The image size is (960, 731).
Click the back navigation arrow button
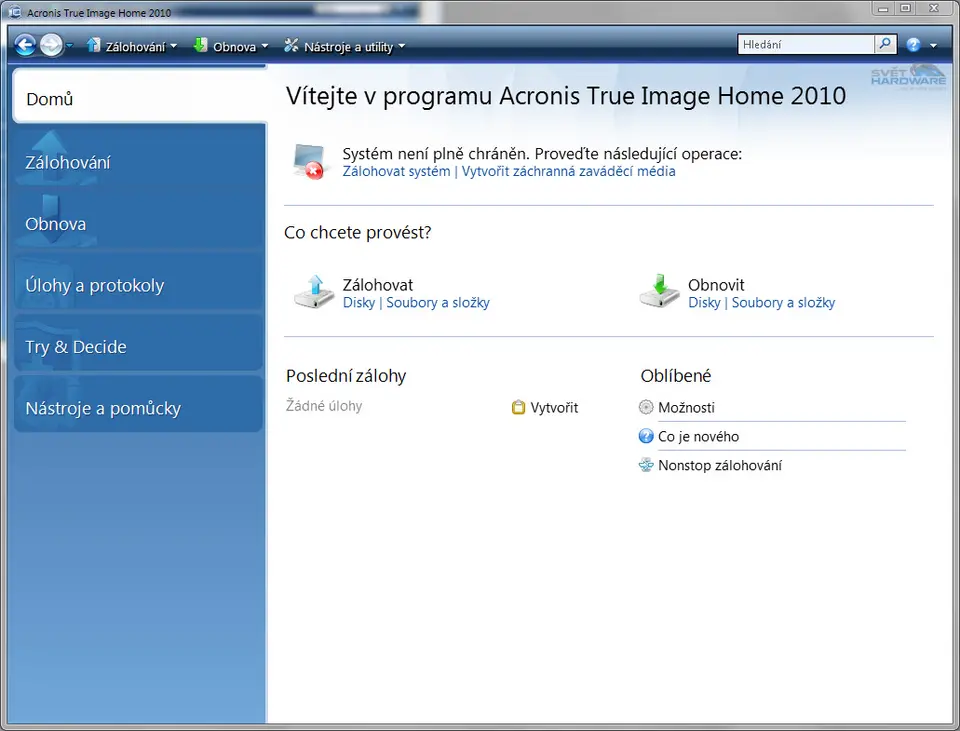(x=25, y=45)
